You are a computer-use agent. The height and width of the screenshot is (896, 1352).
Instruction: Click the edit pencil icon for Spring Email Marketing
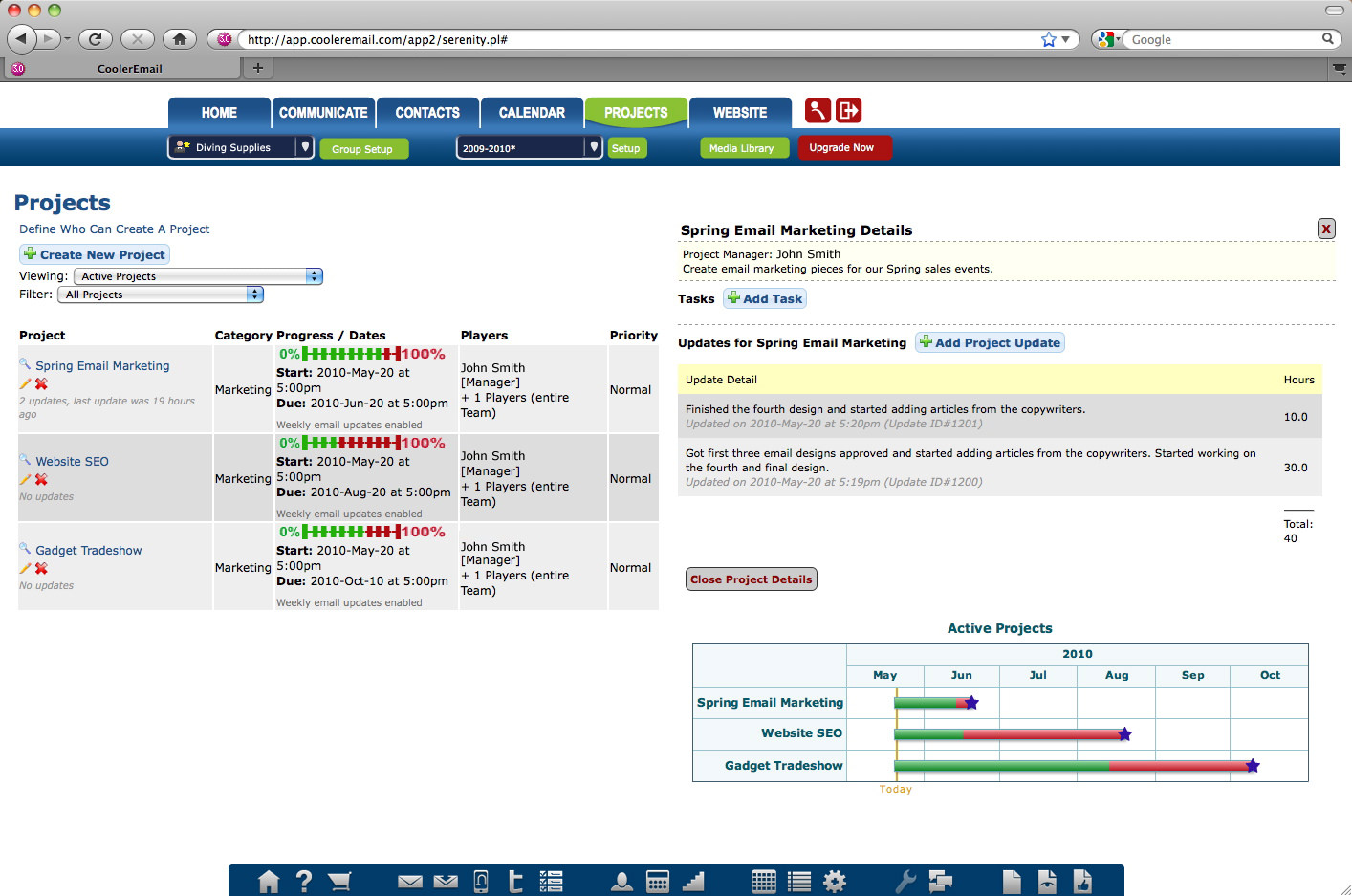pos(25,383)
